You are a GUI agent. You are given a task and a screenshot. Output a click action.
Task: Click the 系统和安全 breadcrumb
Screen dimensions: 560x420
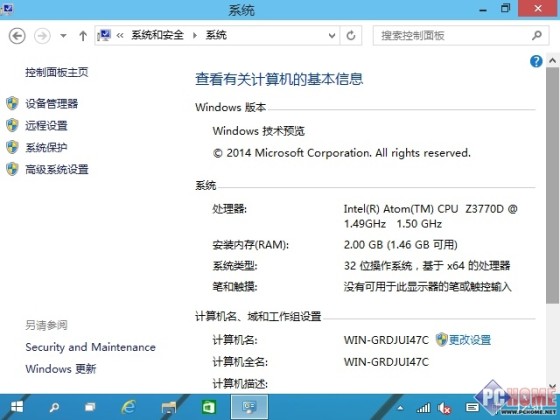tap(157, 35)
